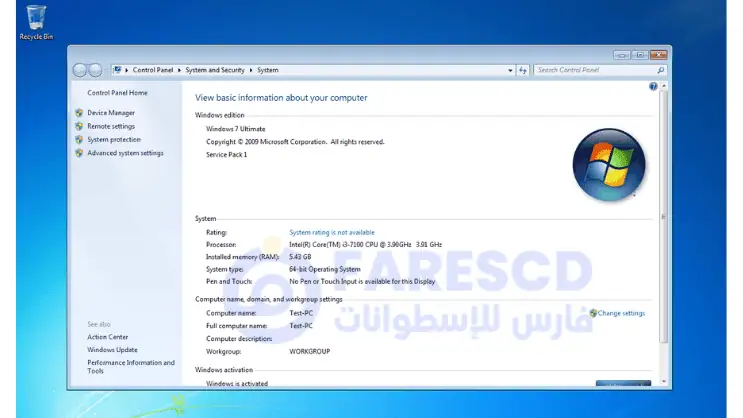Go to System and Security breadcrumb
The image size is (743, 418).
[x=215, y=70]
